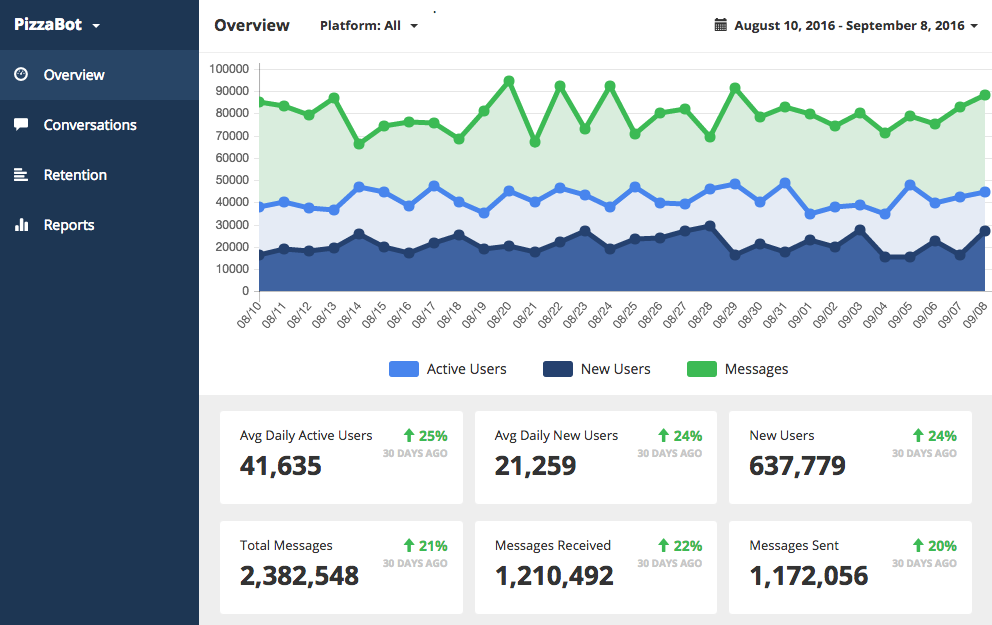Click the dark navy New Users legend swatch

[558, 369]
